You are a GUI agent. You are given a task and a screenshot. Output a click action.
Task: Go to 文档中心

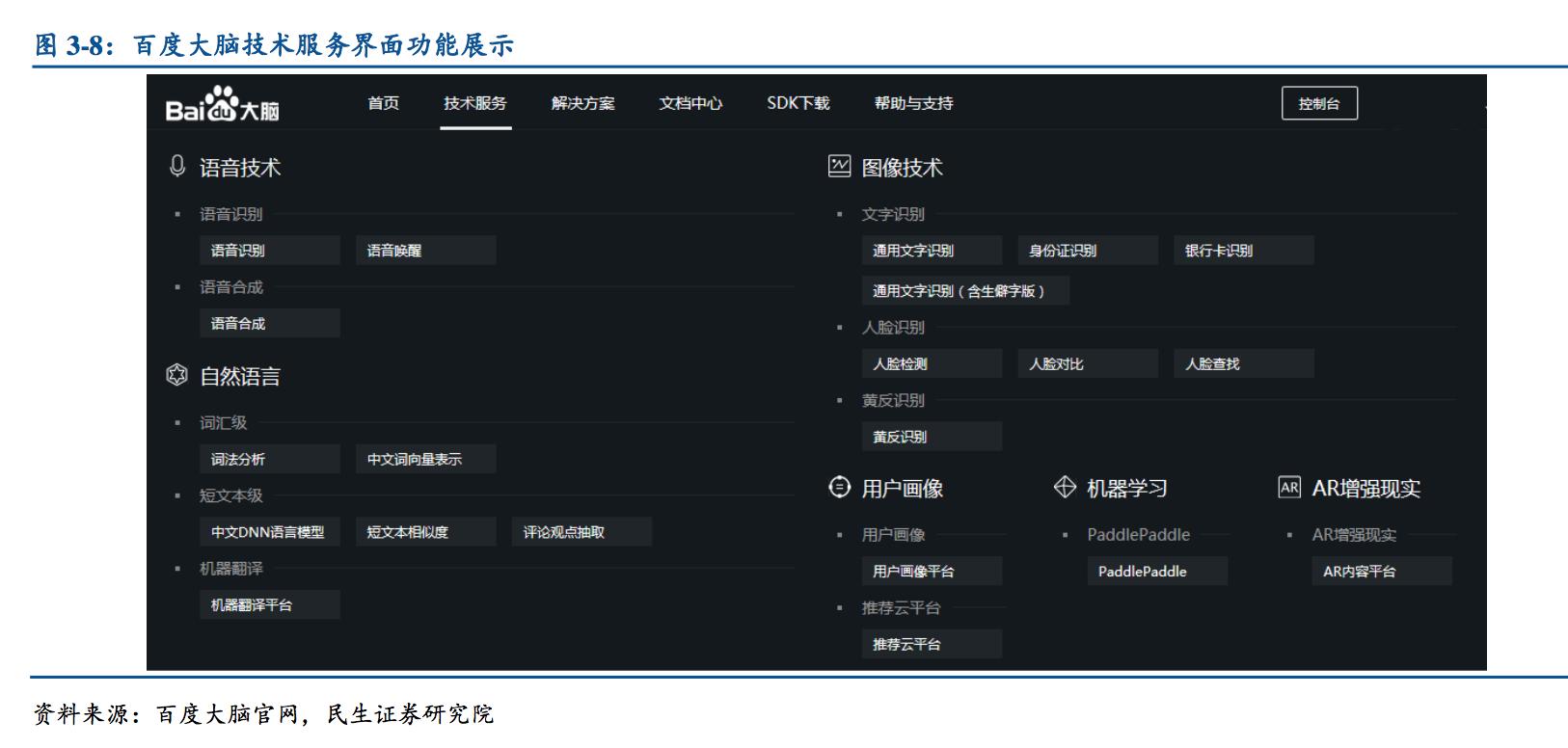690,103
